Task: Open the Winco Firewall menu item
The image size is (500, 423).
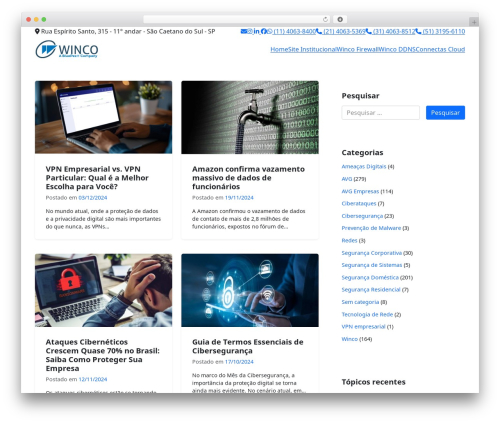Action: pyautogui.click(x=358, y=49)
